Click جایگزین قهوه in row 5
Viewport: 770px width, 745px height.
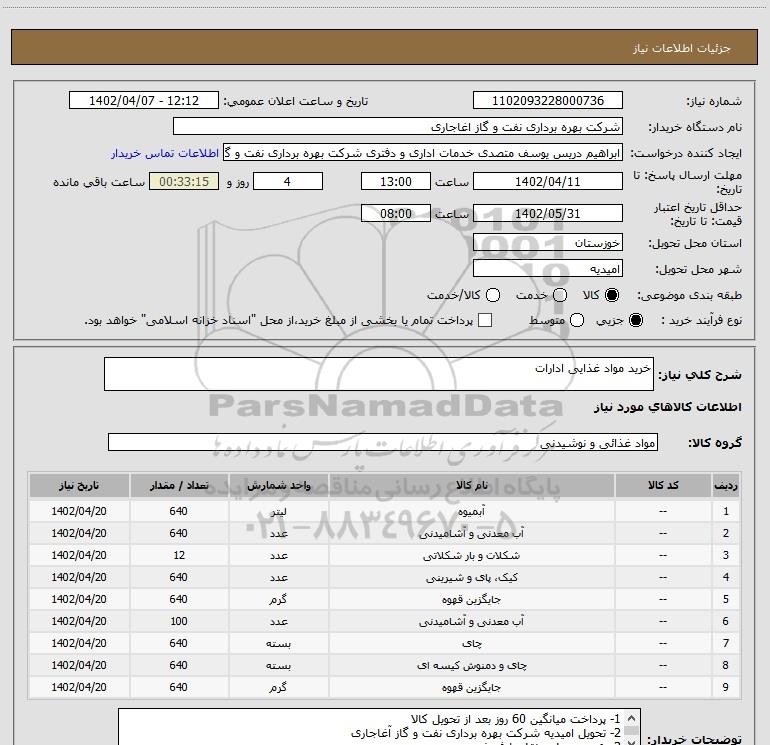click(471, 600)
